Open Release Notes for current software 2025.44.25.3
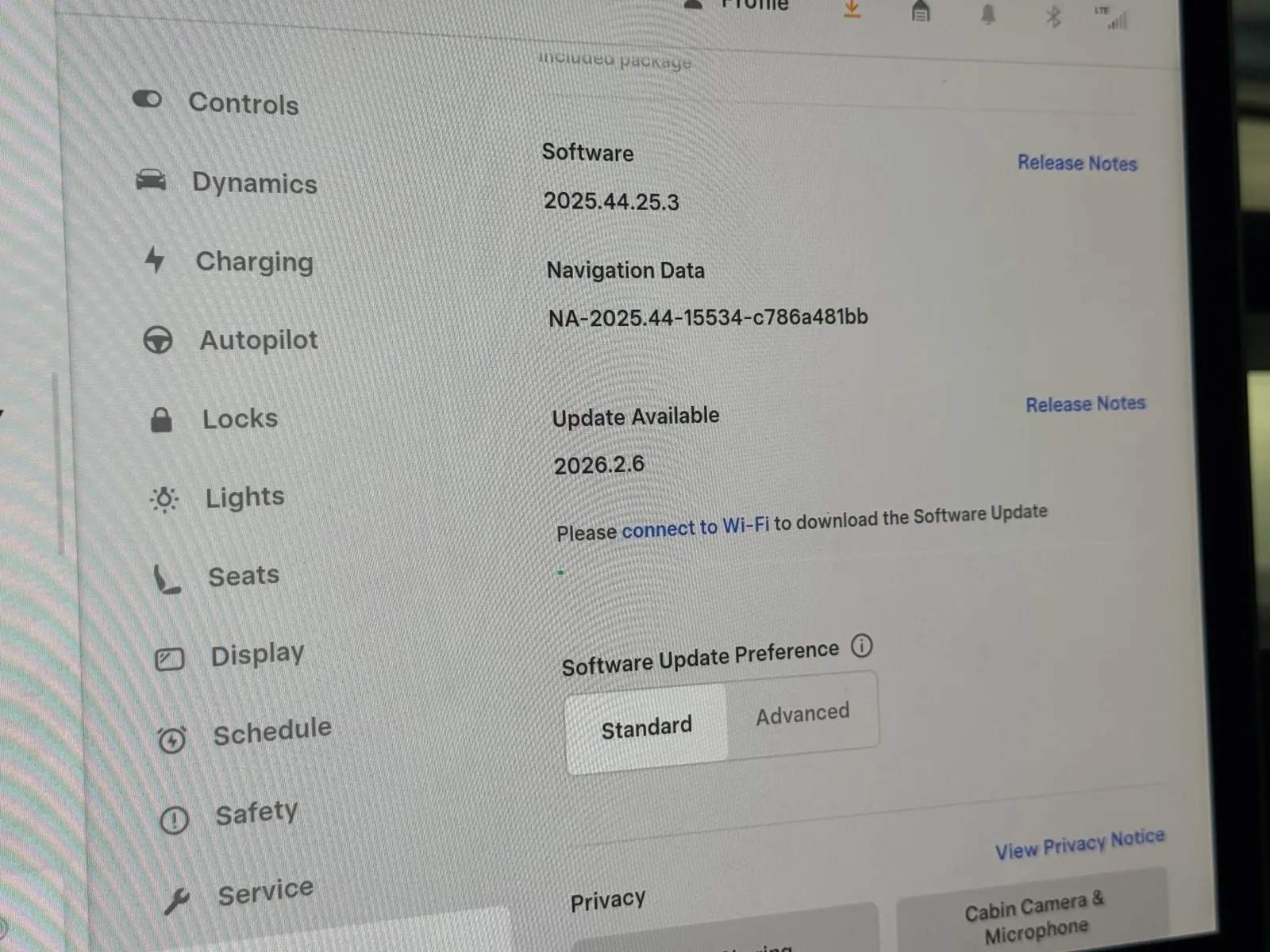This screenshot has height=952, width=1270. click(1076, 163)
